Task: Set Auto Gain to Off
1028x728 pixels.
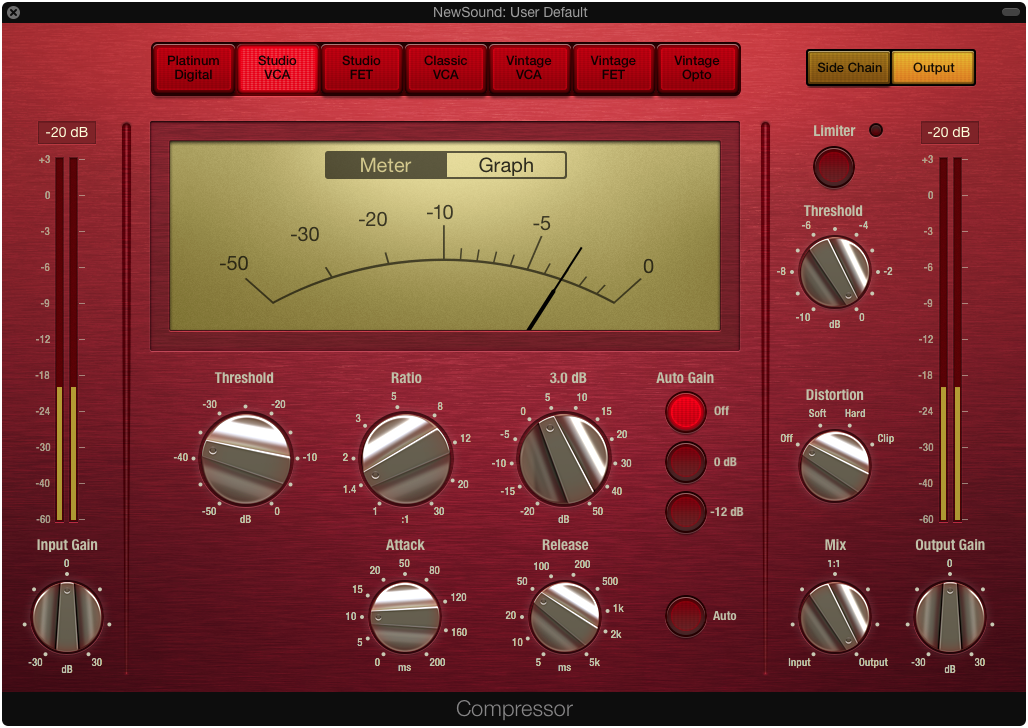Action: (x=686, y=411)
